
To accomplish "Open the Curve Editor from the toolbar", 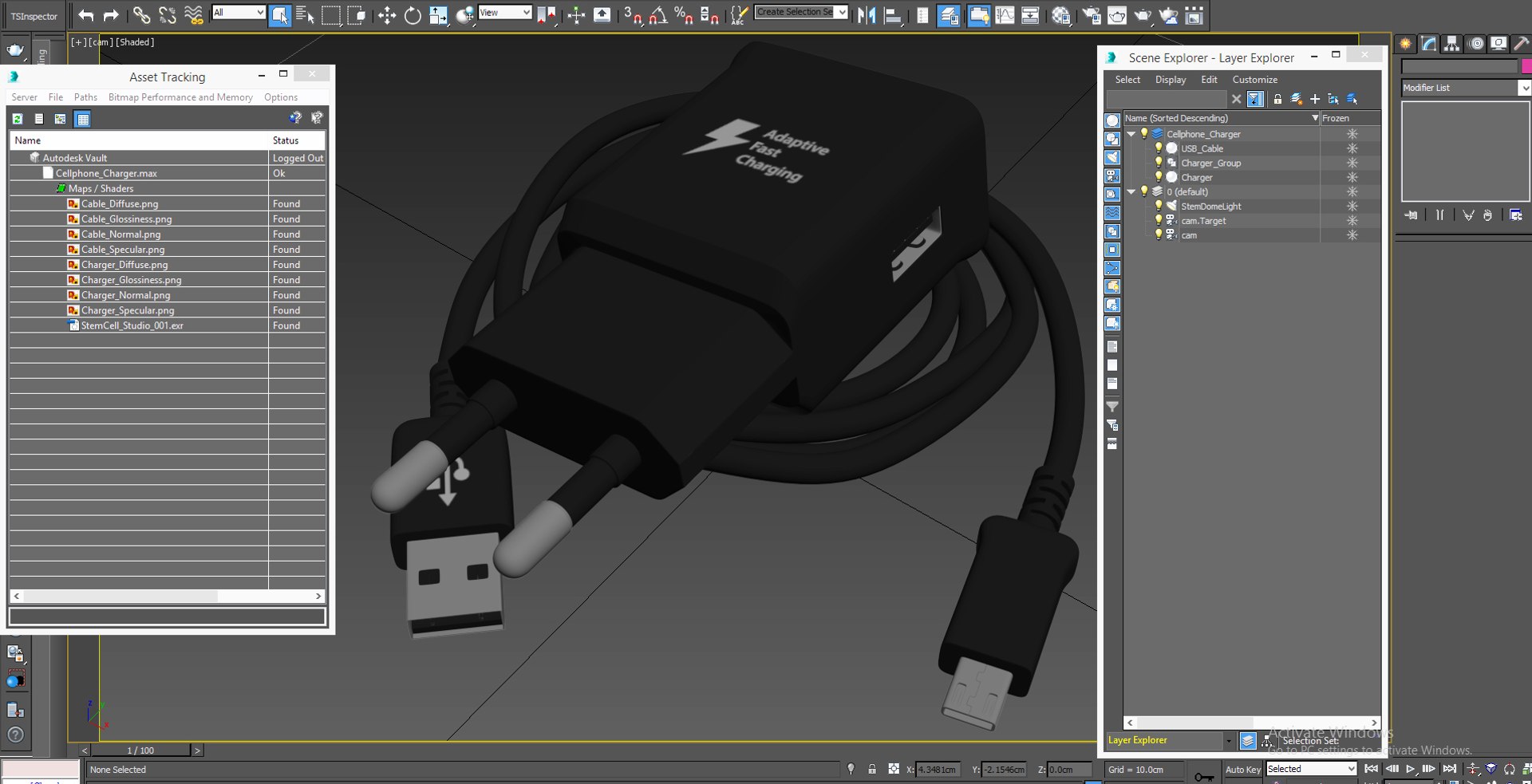I will coord(1005,15).
